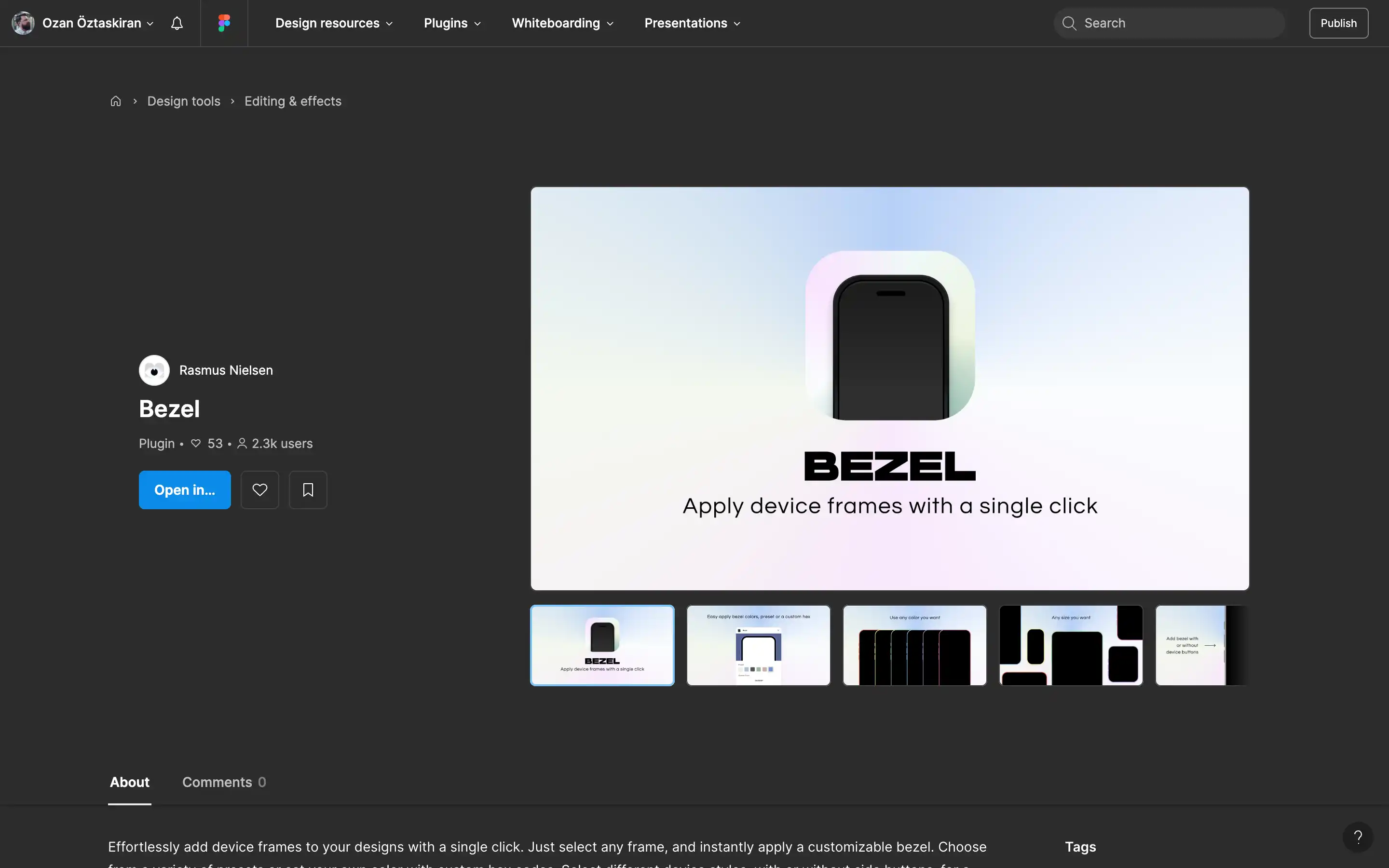
Task: Open the Plugins dropdown menu
Action: (x=452, y=23)
